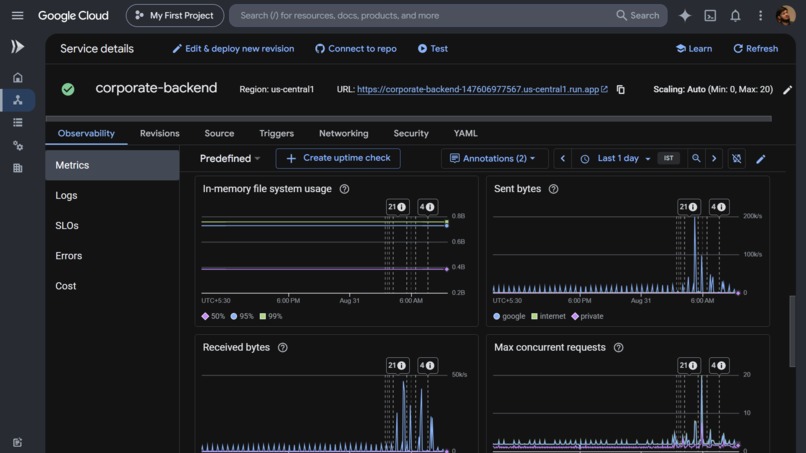Switch to the Triggers tab
Image resolution: width=806 pixels, height=453 pixels.
coord(277,133)
